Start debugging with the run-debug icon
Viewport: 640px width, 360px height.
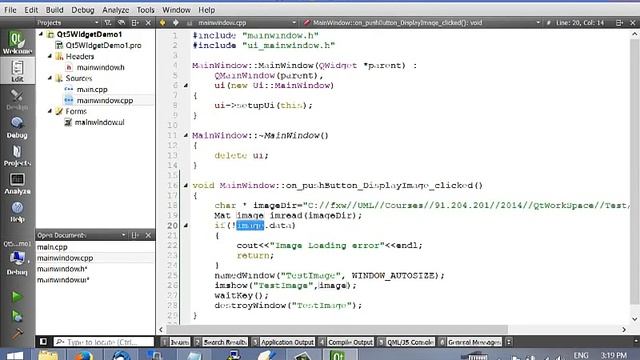(17, 316)
